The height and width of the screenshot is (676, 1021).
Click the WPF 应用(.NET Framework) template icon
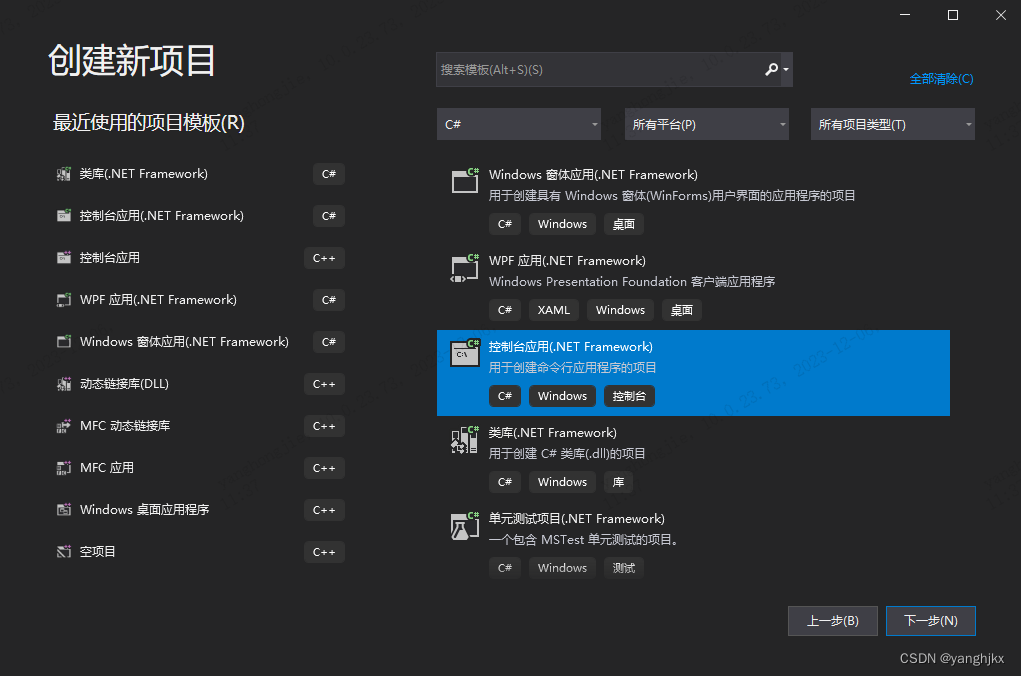tap(464, 268)
